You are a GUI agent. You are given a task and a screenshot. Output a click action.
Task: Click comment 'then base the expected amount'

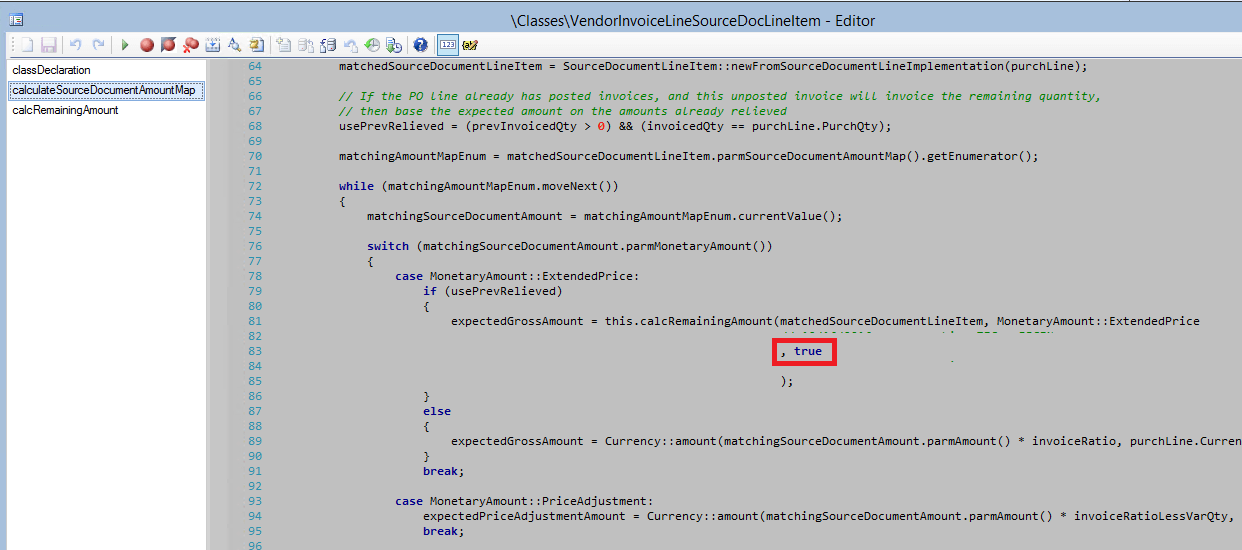[460, 111]
